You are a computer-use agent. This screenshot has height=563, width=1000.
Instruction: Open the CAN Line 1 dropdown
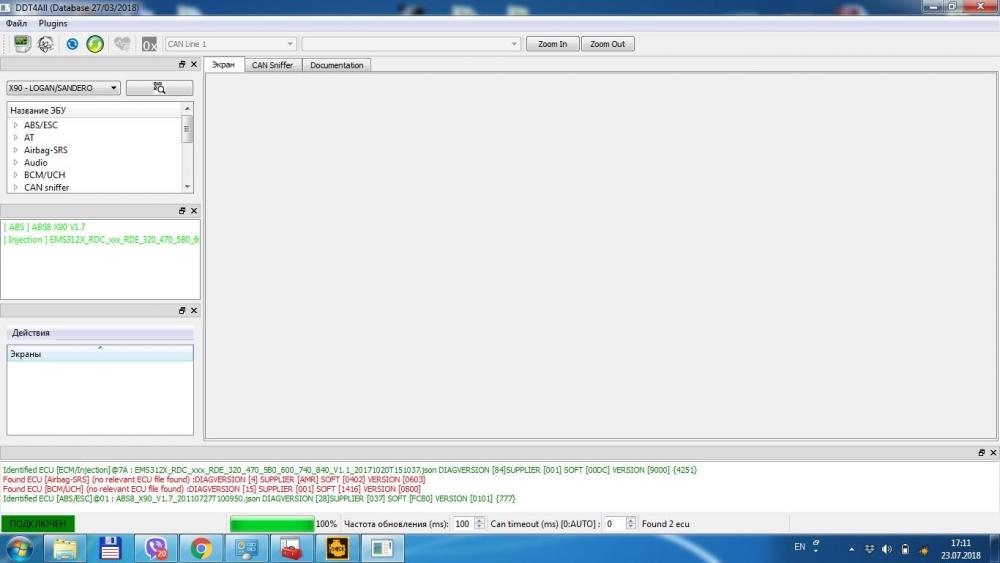pyautogui.click(x=231, y=44)
